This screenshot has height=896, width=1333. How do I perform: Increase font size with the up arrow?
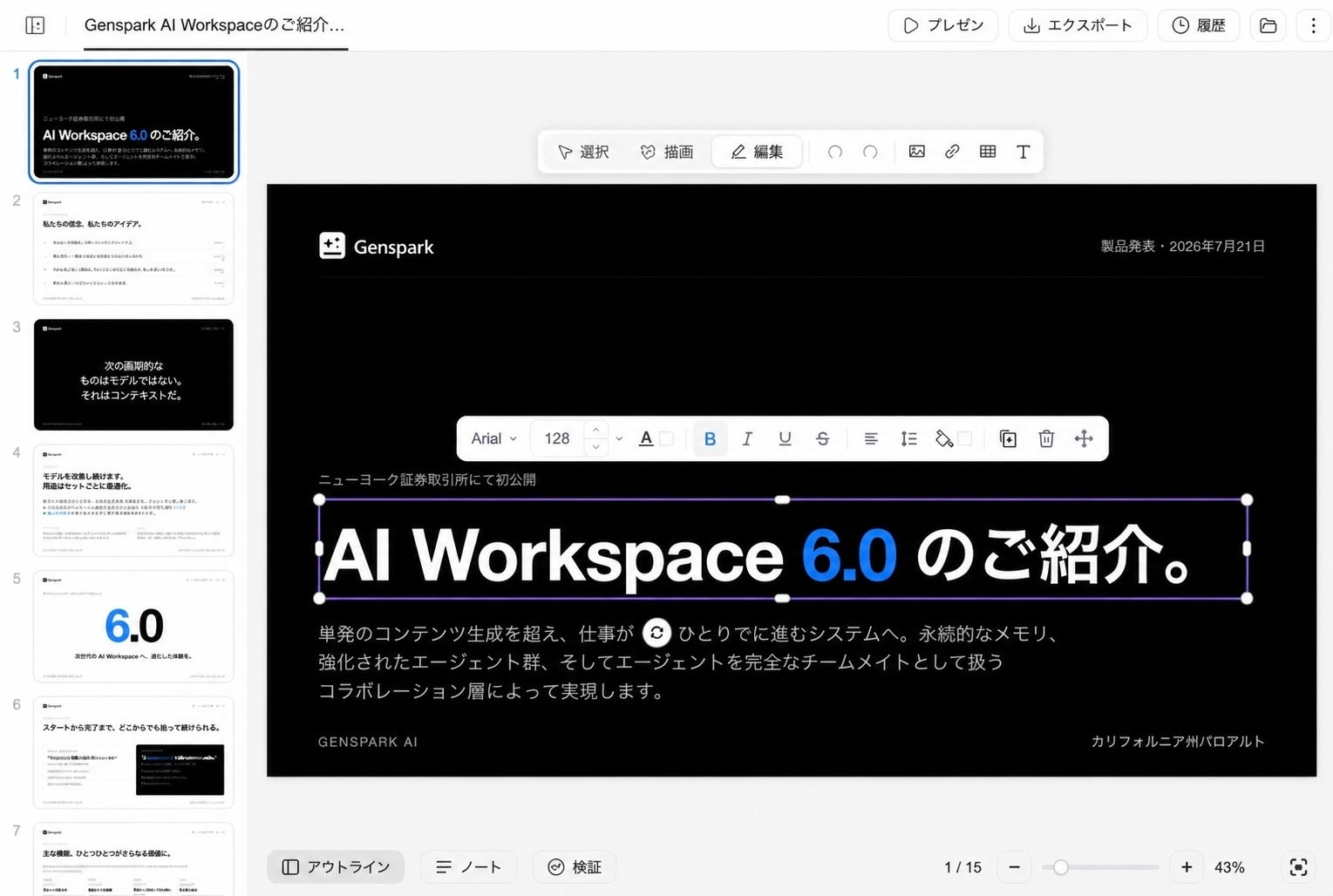click(595, 430)
